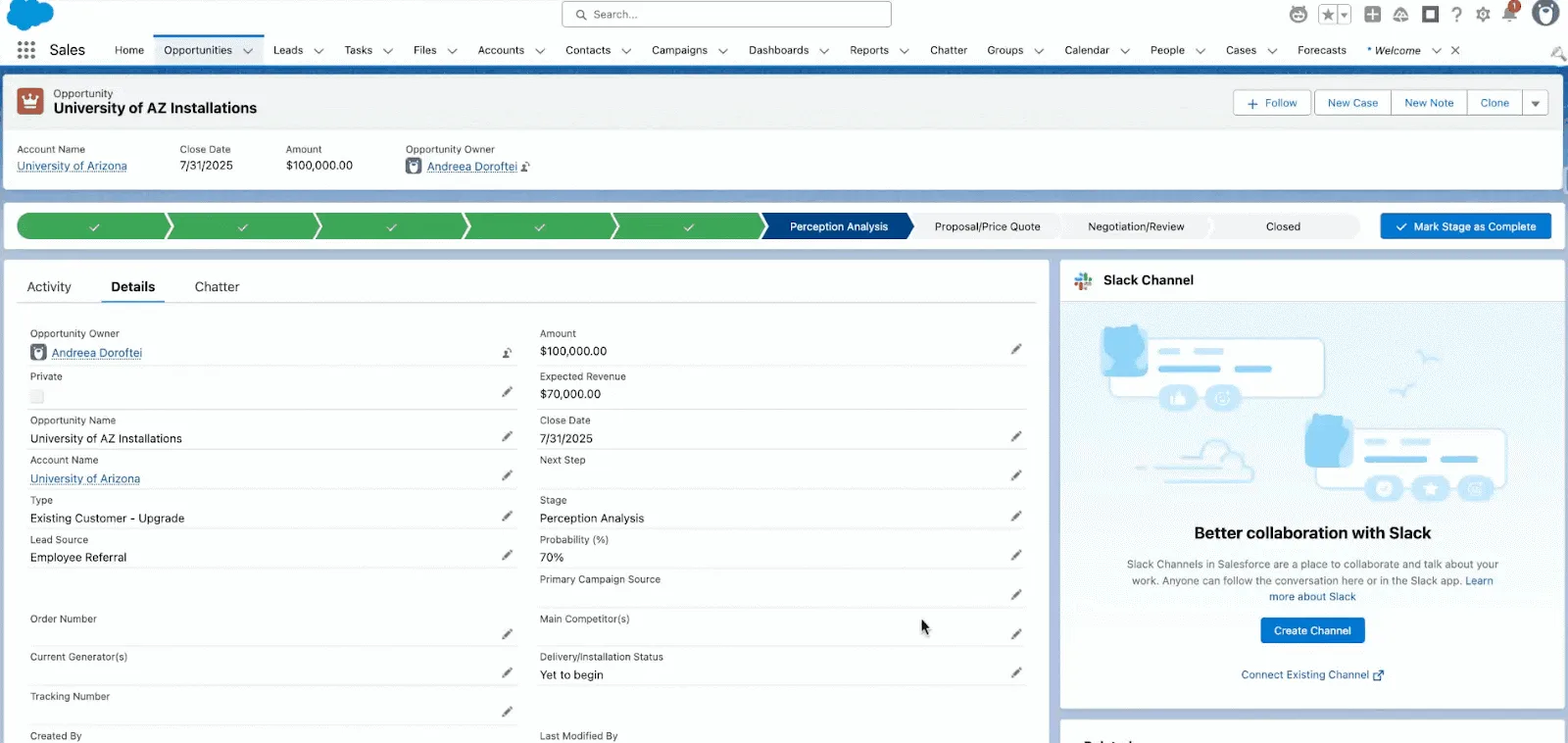Edit the Stage field pencil icon
The width and height of the screenshot is (1568, 743).
point(1016,516)
